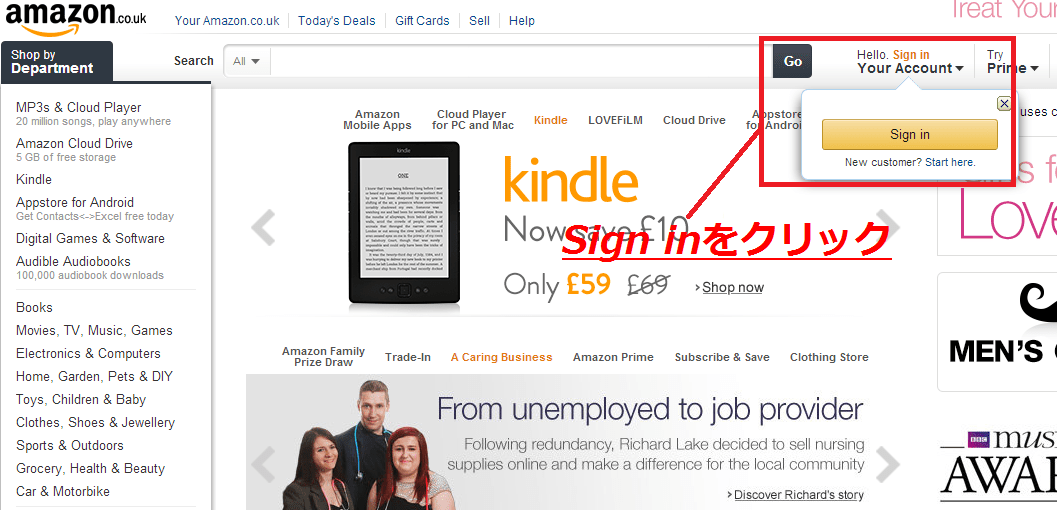Go to next slide on business story banner
The height and width of the screenshot is (510, 1057).
[x=888, y=464]
